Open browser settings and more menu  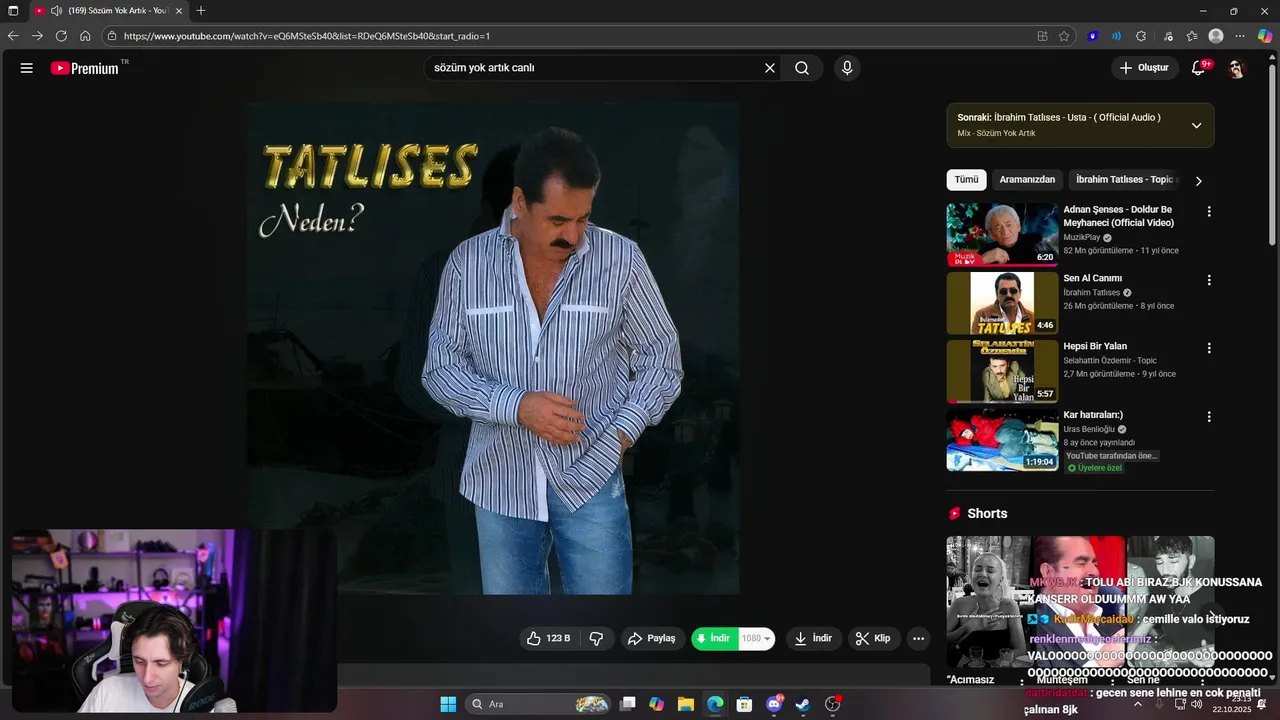click(1241, 36)
